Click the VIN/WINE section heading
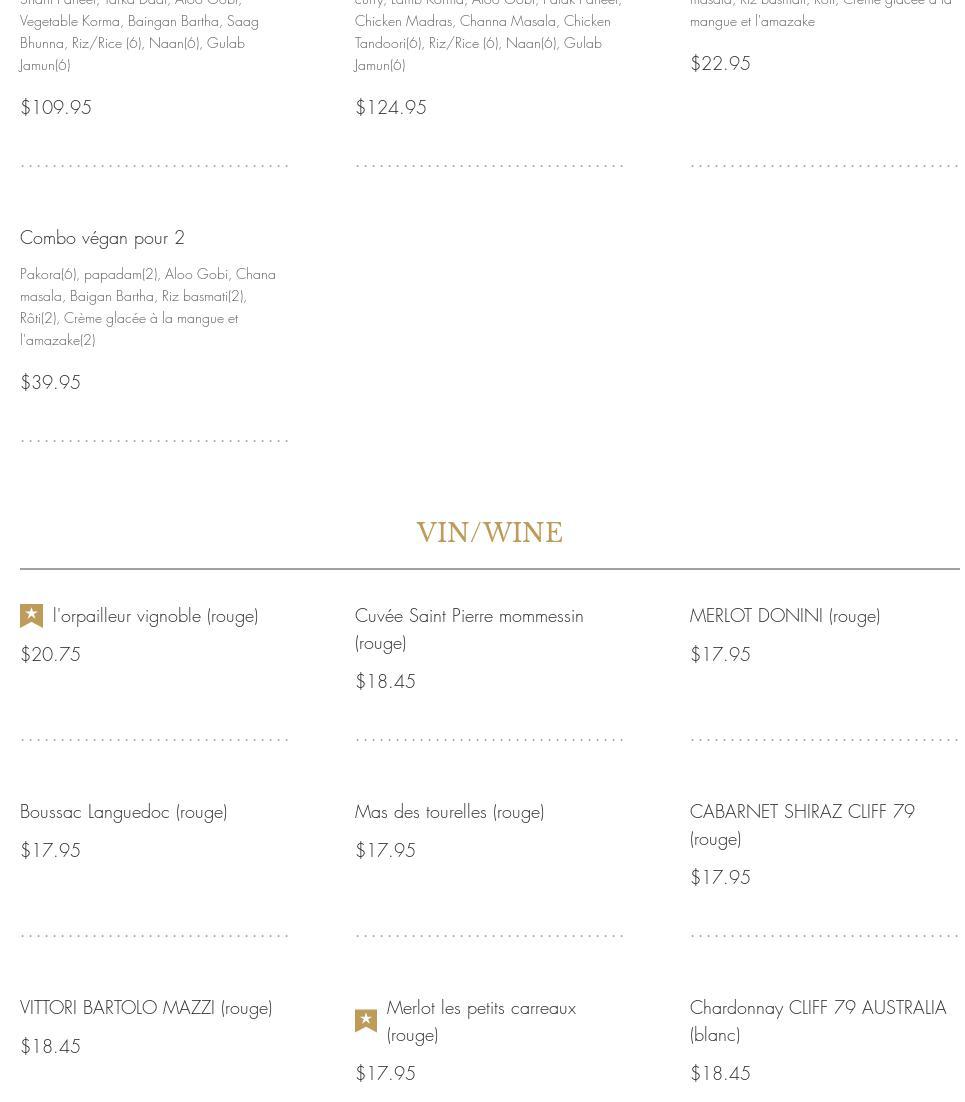 (x=489, y=533)
